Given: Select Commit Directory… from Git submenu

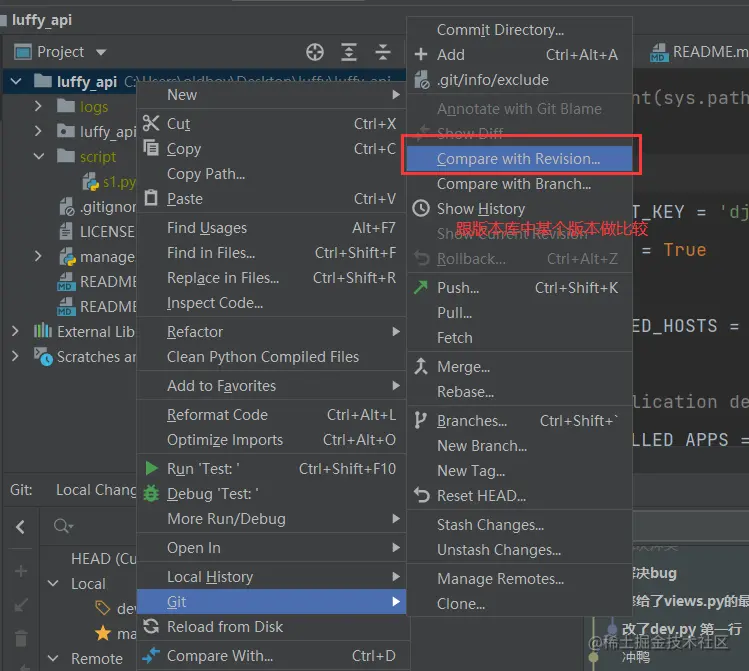Looking at the screenshot, I should click(x=520, y=30).
